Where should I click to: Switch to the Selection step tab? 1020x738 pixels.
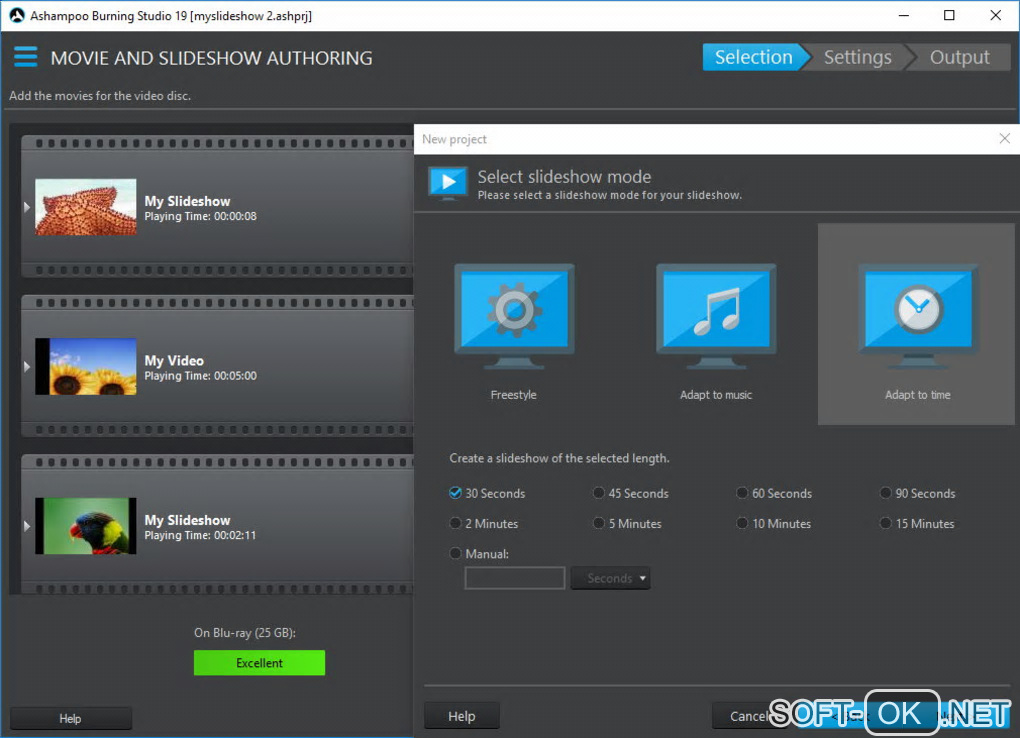point(754,57)
